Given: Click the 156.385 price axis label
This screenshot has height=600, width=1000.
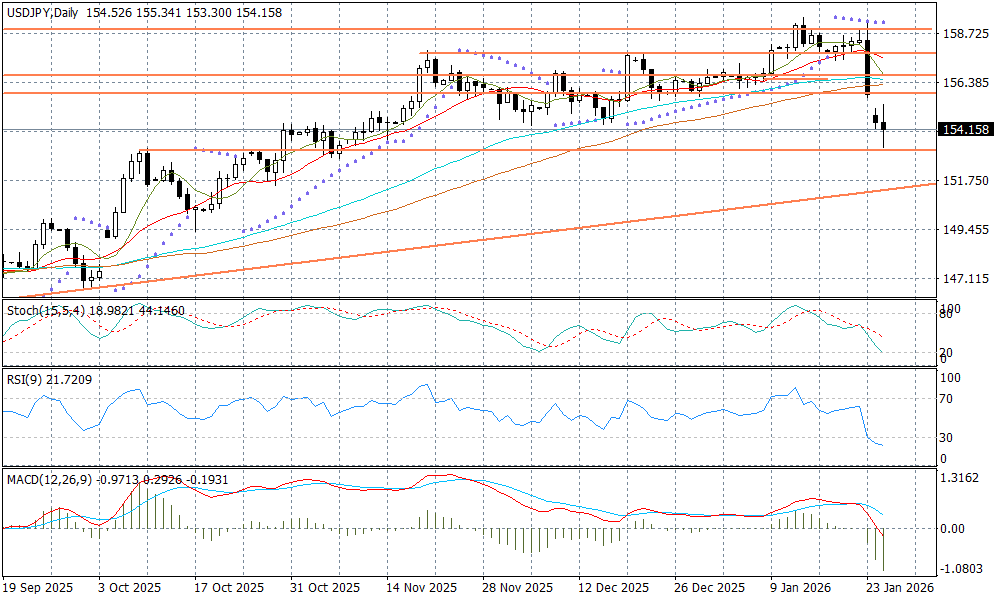Looking at the screenshot, I should point(964,83).
